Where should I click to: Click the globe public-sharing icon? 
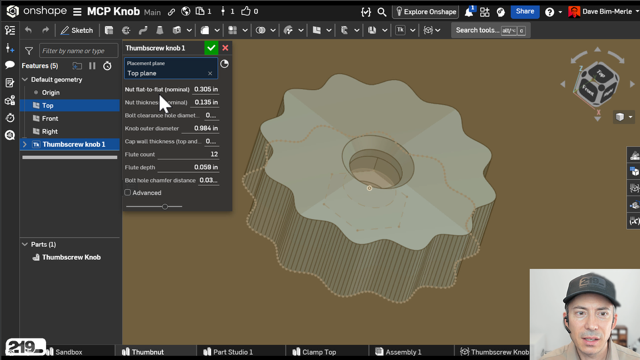coord(186,11)
